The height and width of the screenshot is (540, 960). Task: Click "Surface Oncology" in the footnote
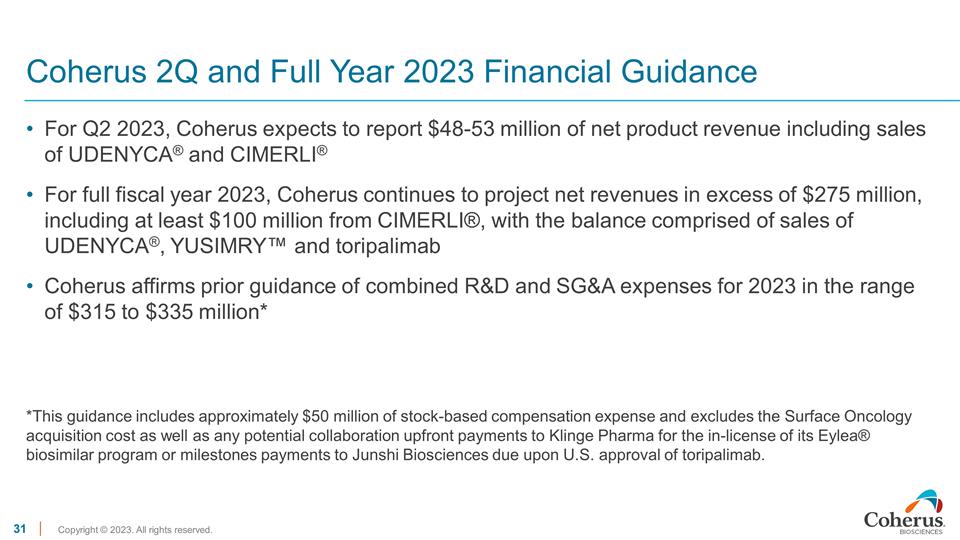tap(850, 416)
